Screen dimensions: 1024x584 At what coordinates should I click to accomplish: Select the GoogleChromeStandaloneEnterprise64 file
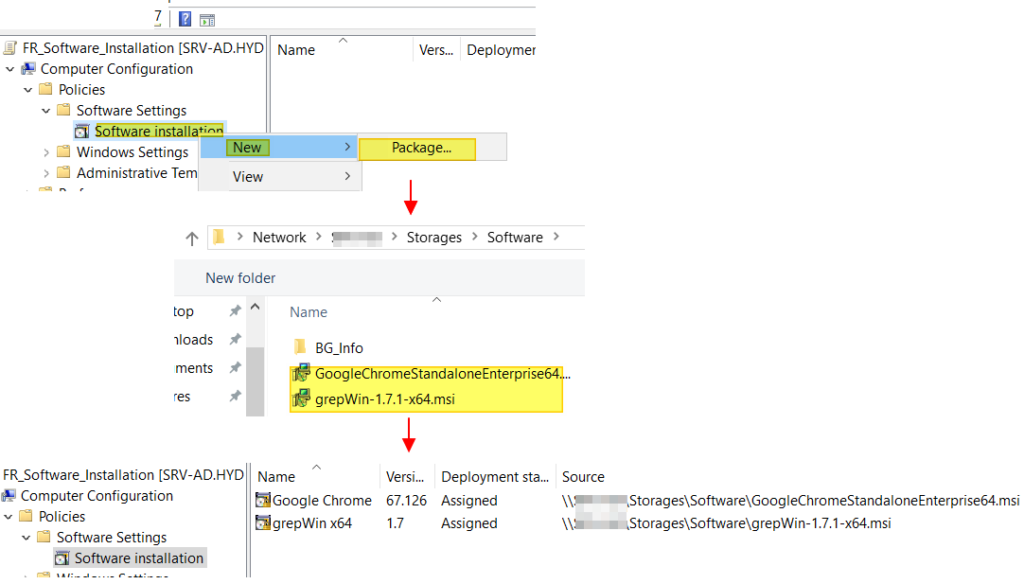pyautogui.click(x=442, y=374)
